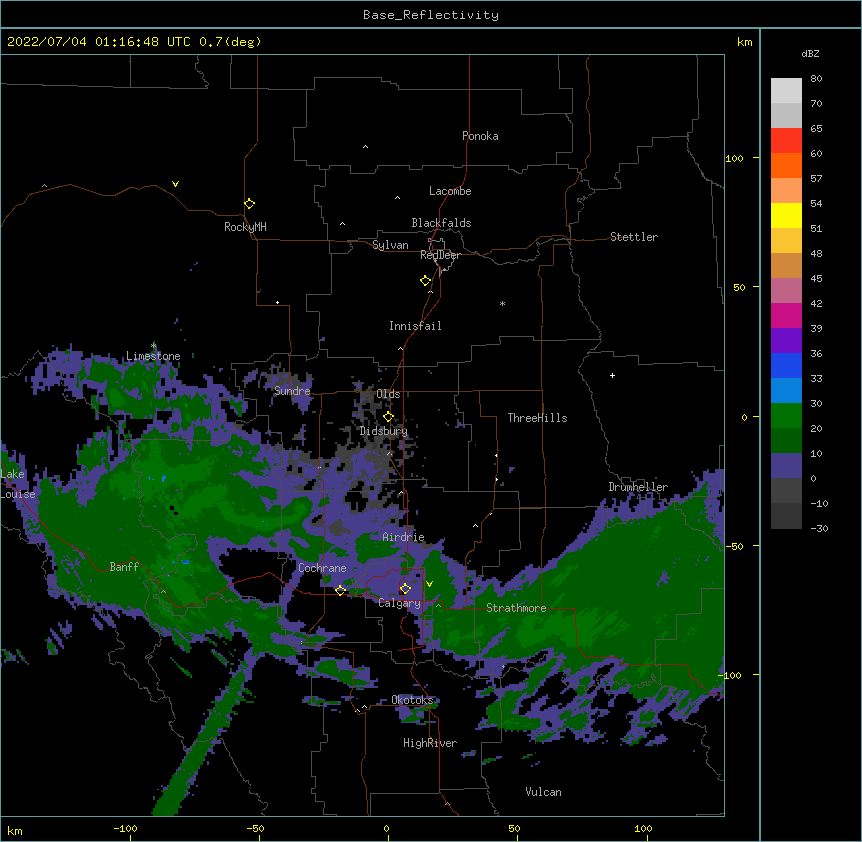
Task: Click the Blackfalds city label
Action: [441, 223]
